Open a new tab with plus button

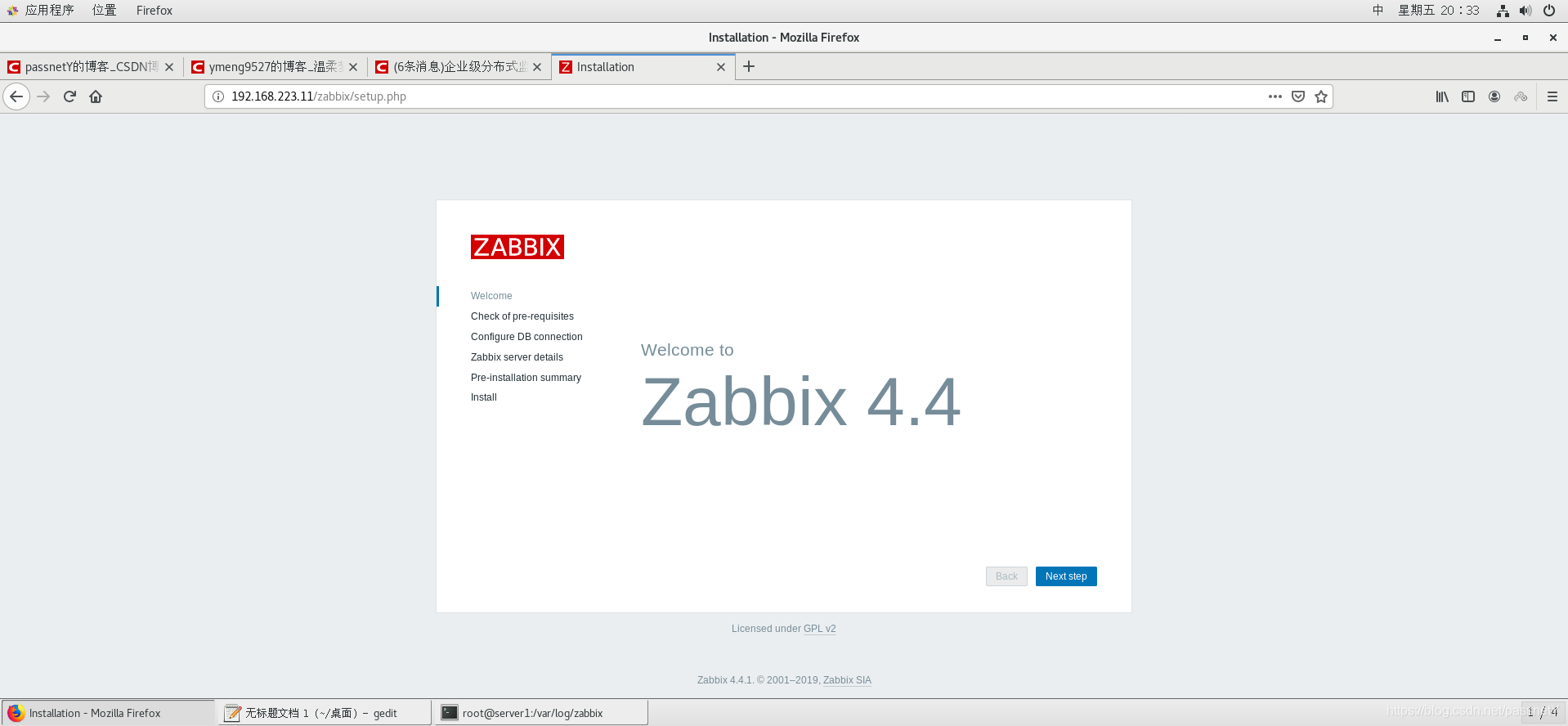pyautogui.click(x=749, y=66)
